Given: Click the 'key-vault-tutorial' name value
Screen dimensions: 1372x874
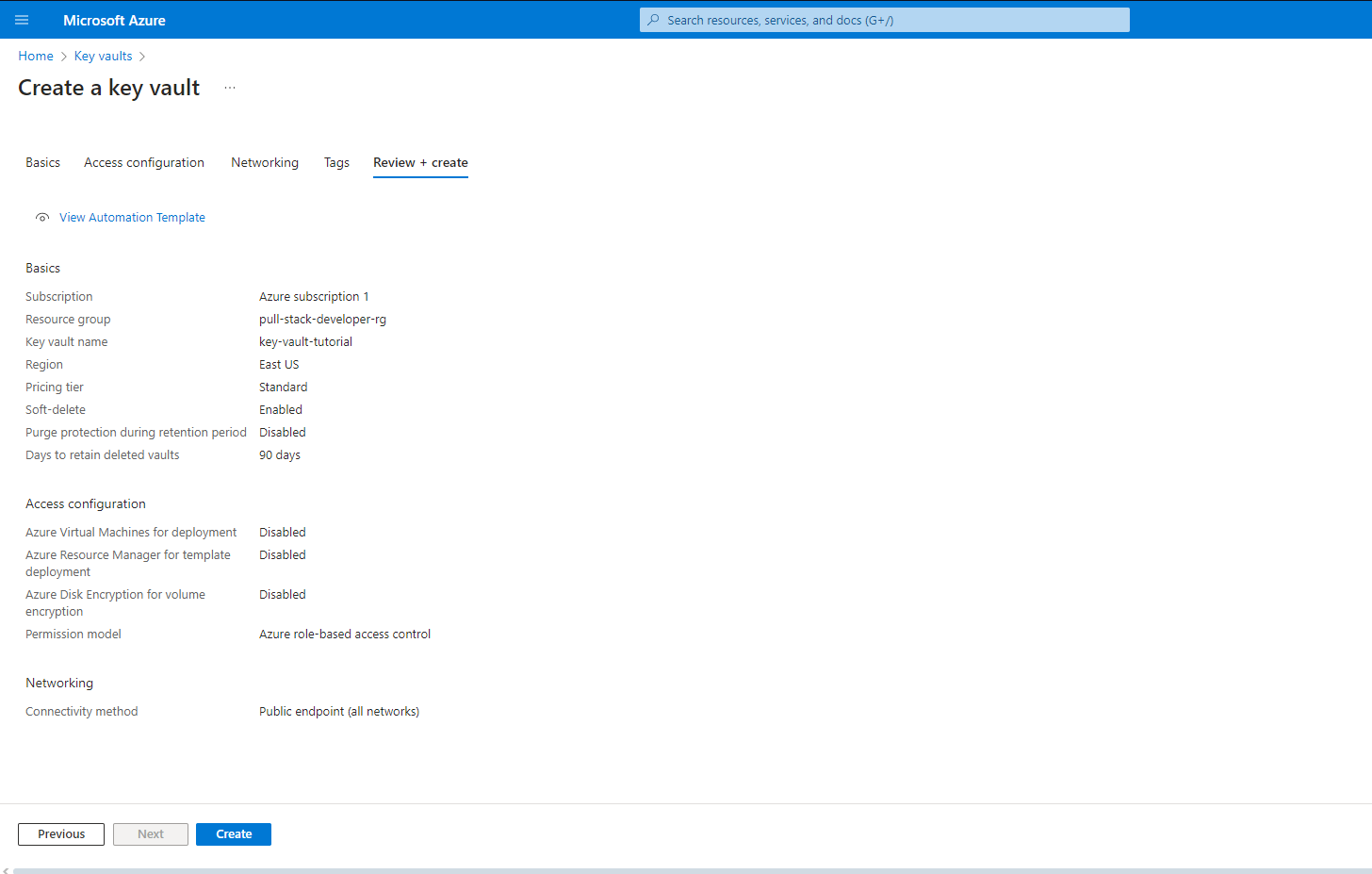Looking at the screenshot, I should (x=305, y=342).
